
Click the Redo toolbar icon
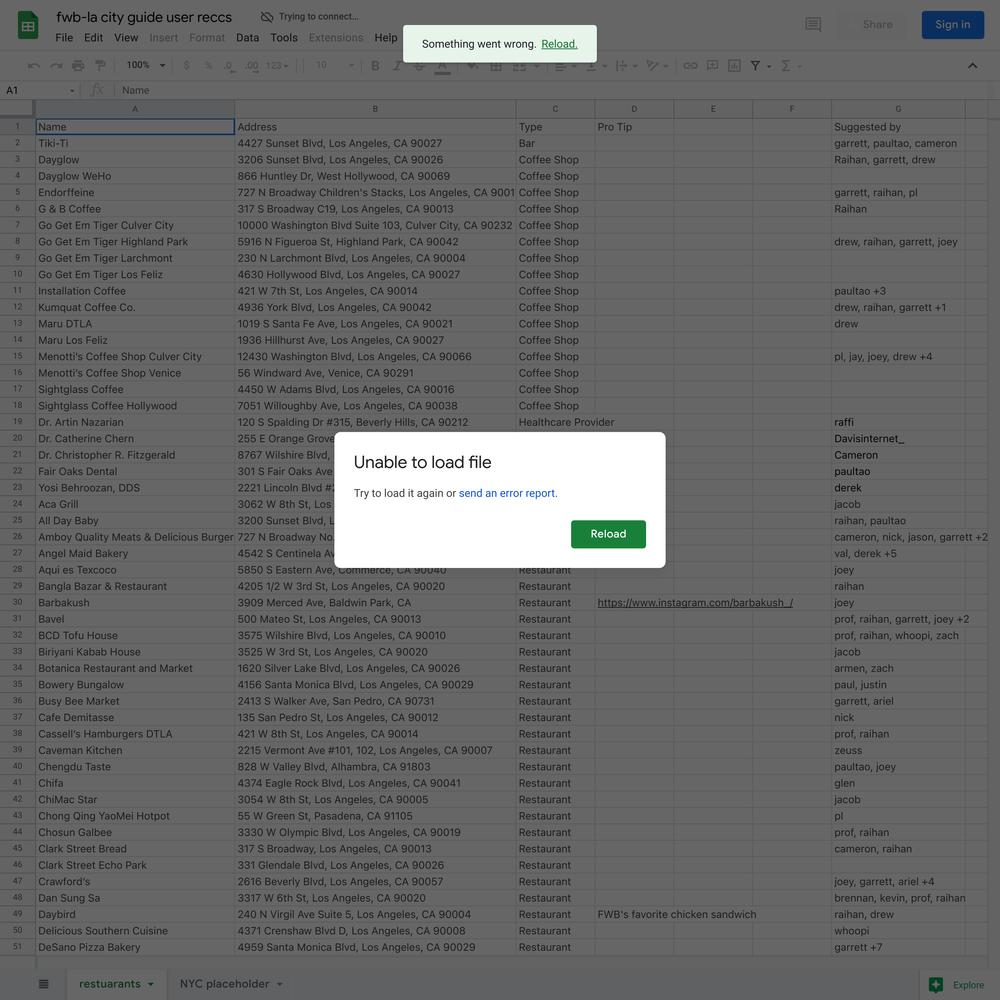tap(56, 66)
